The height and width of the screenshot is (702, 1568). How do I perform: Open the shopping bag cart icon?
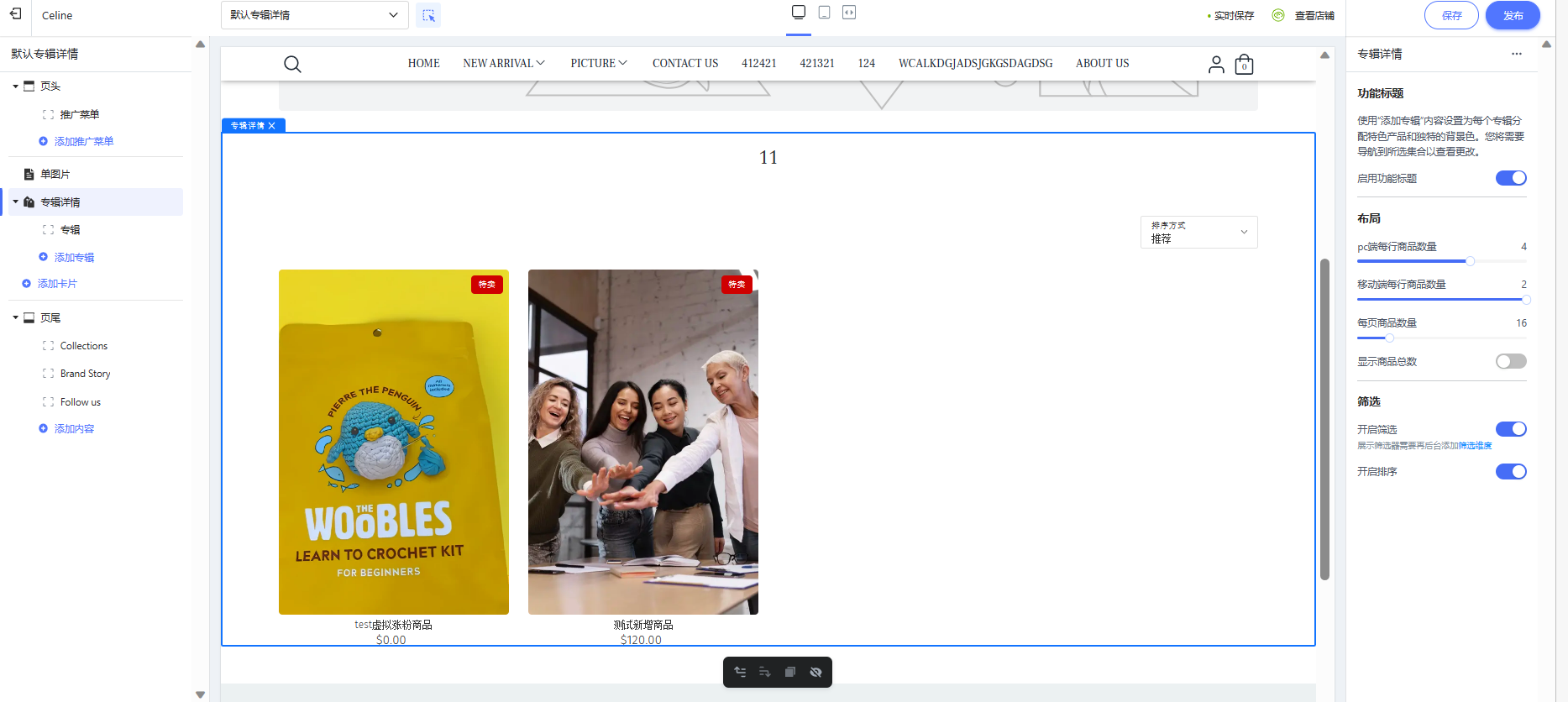click(1244, 64)
